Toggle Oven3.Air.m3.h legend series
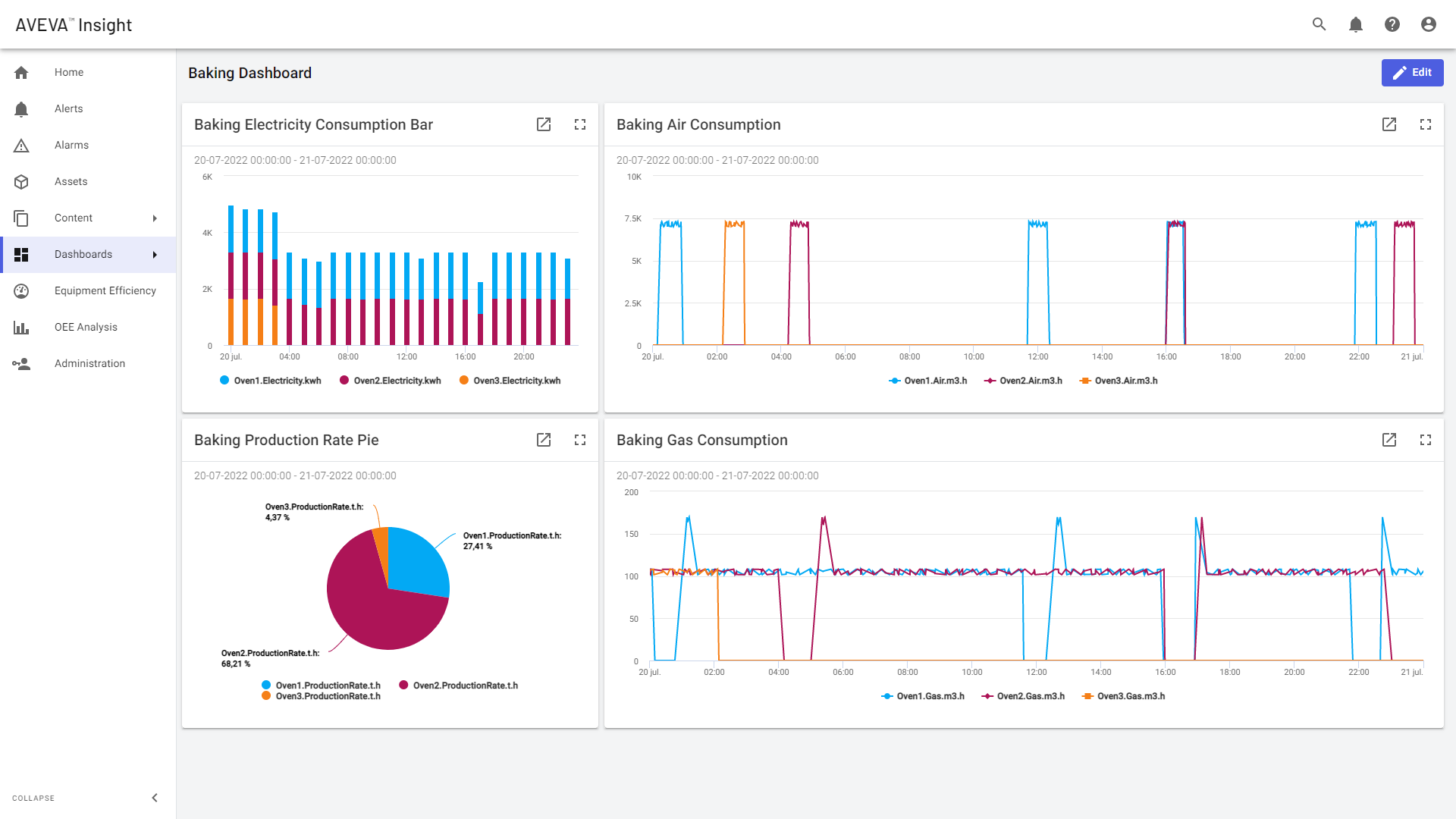This screenshot has height=819, width=1456. coord(1119,381)
